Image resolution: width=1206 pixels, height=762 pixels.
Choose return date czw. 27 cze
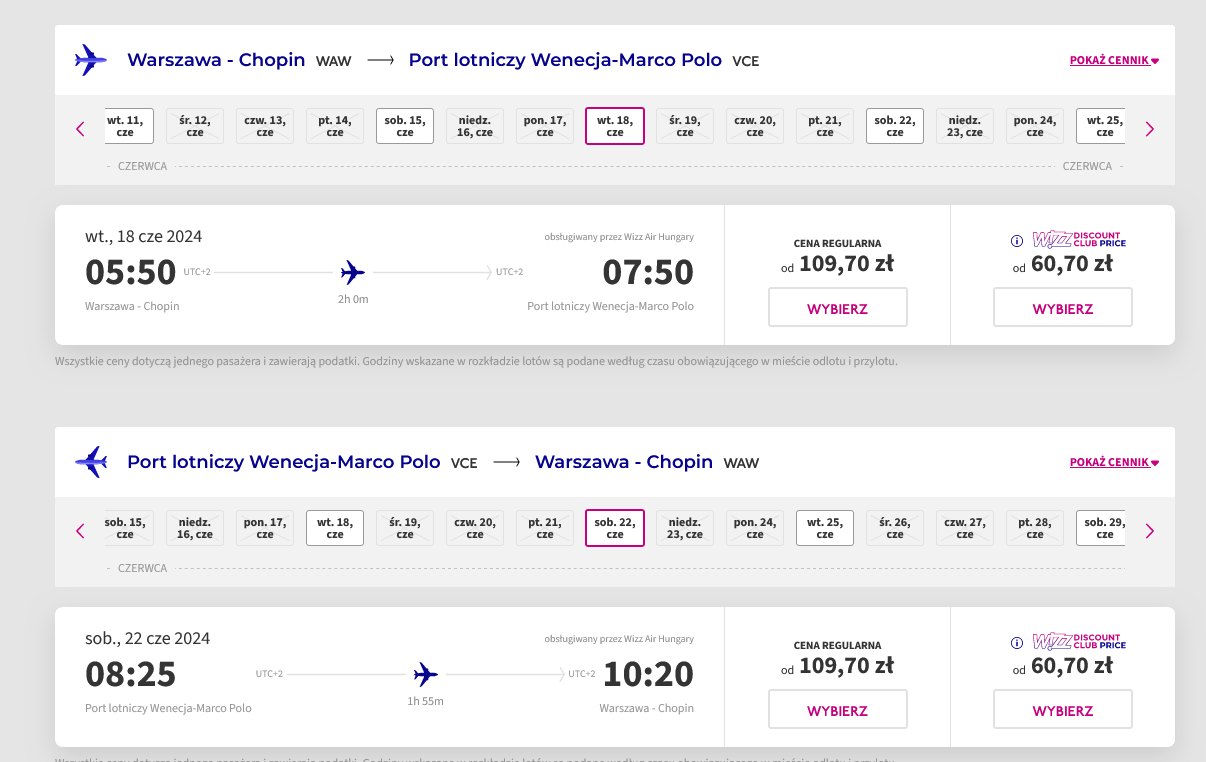[x=965, y=528]
